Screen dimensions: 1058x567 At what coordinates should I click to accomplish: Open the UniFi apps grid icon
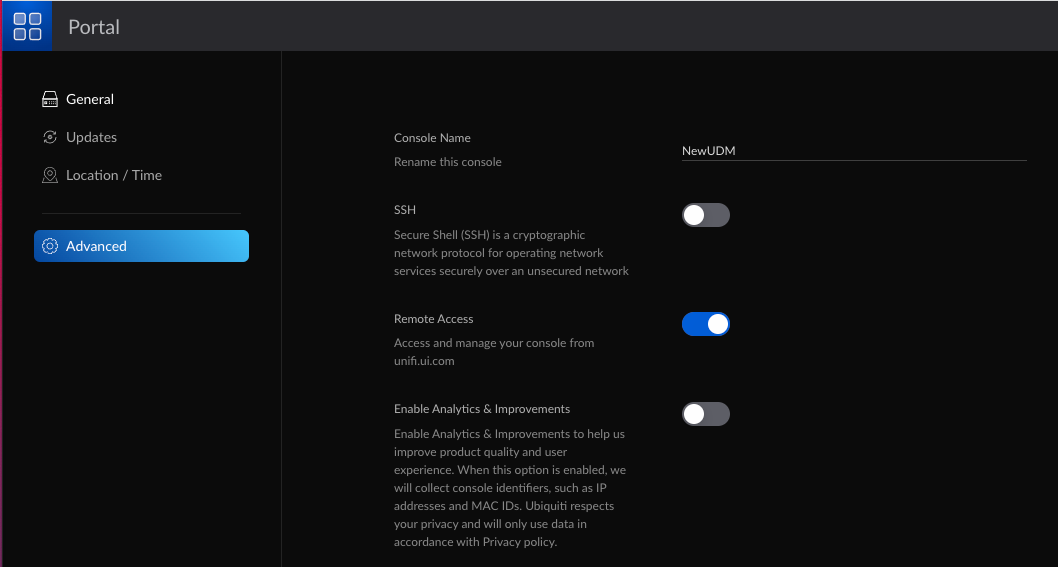27,27
